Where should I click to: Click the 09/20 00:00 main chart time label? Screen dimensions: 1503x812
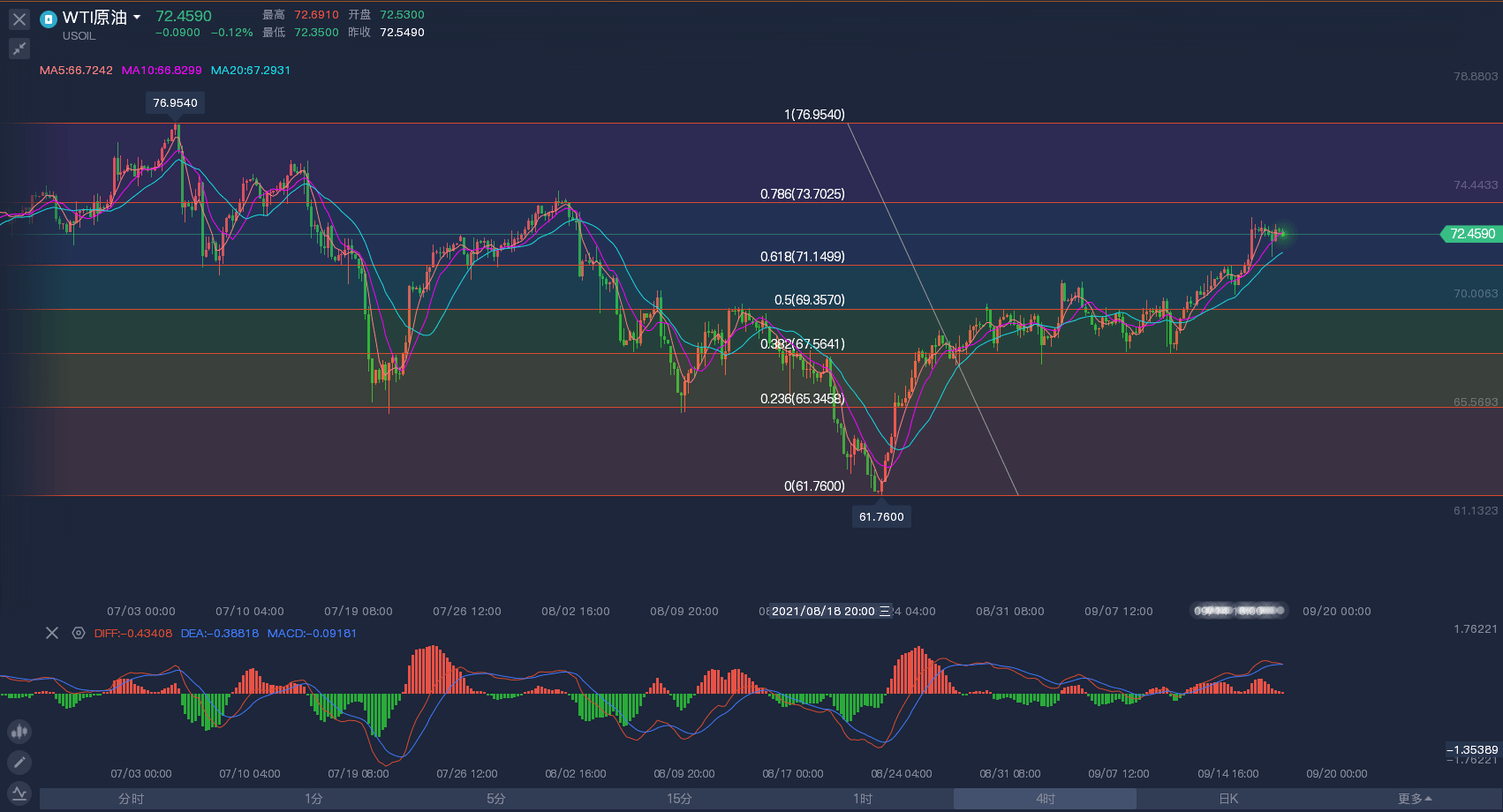click(1337, 611)
